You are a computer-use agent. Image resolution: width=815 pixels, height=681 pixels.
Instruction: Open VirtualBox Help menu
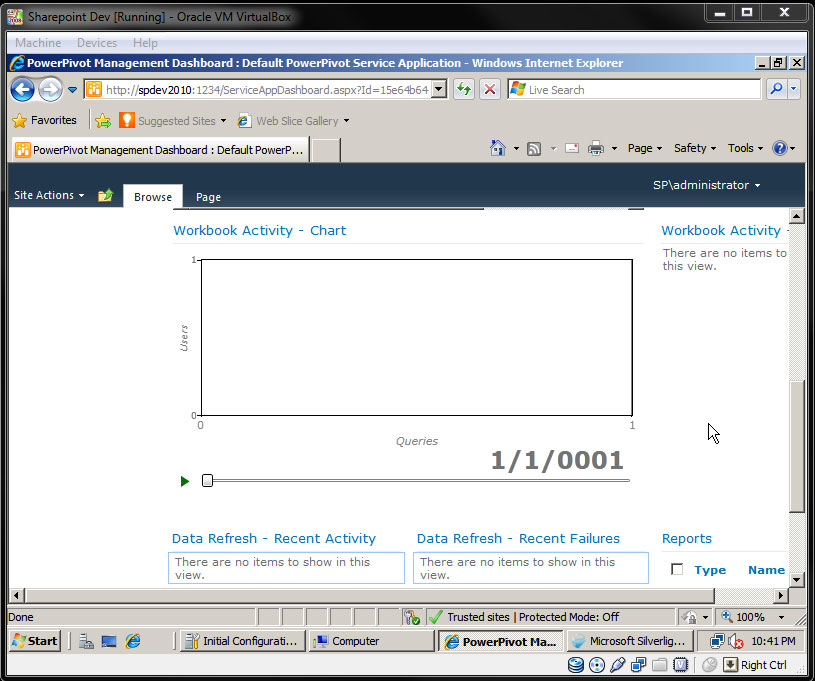tap(145, 43)
